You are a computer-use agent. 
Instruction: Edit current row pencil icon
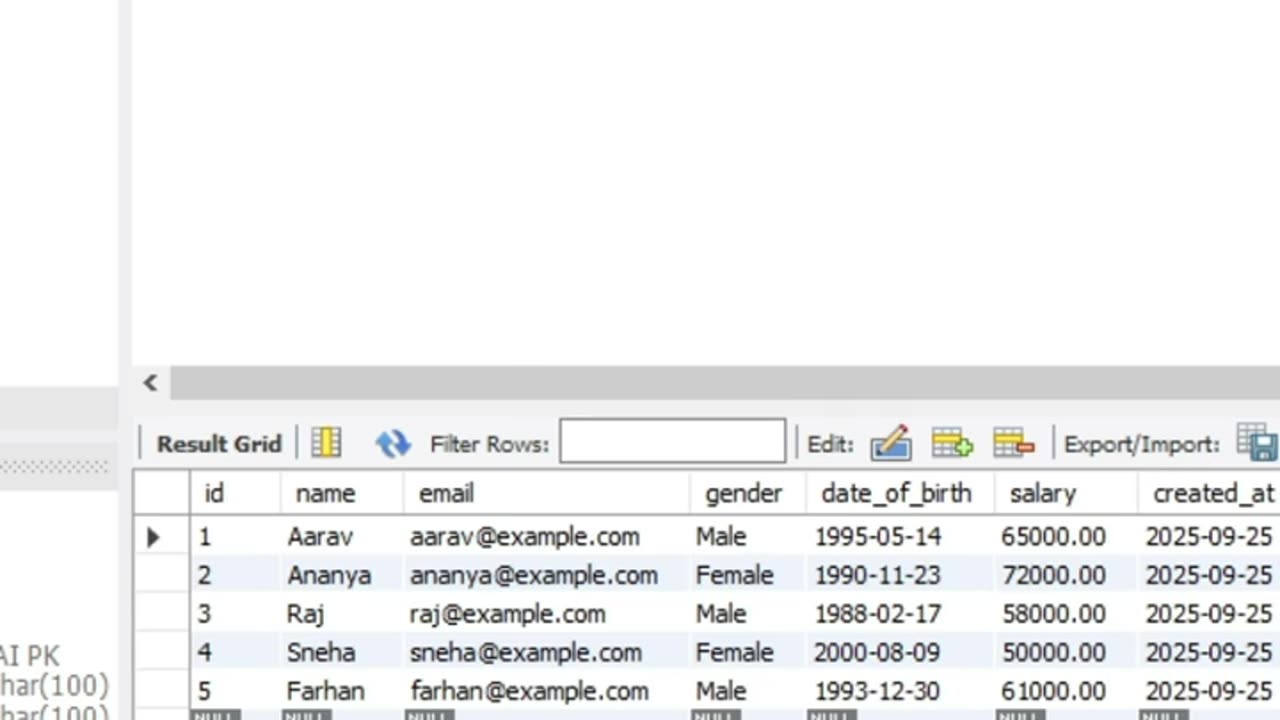point(890,443)
